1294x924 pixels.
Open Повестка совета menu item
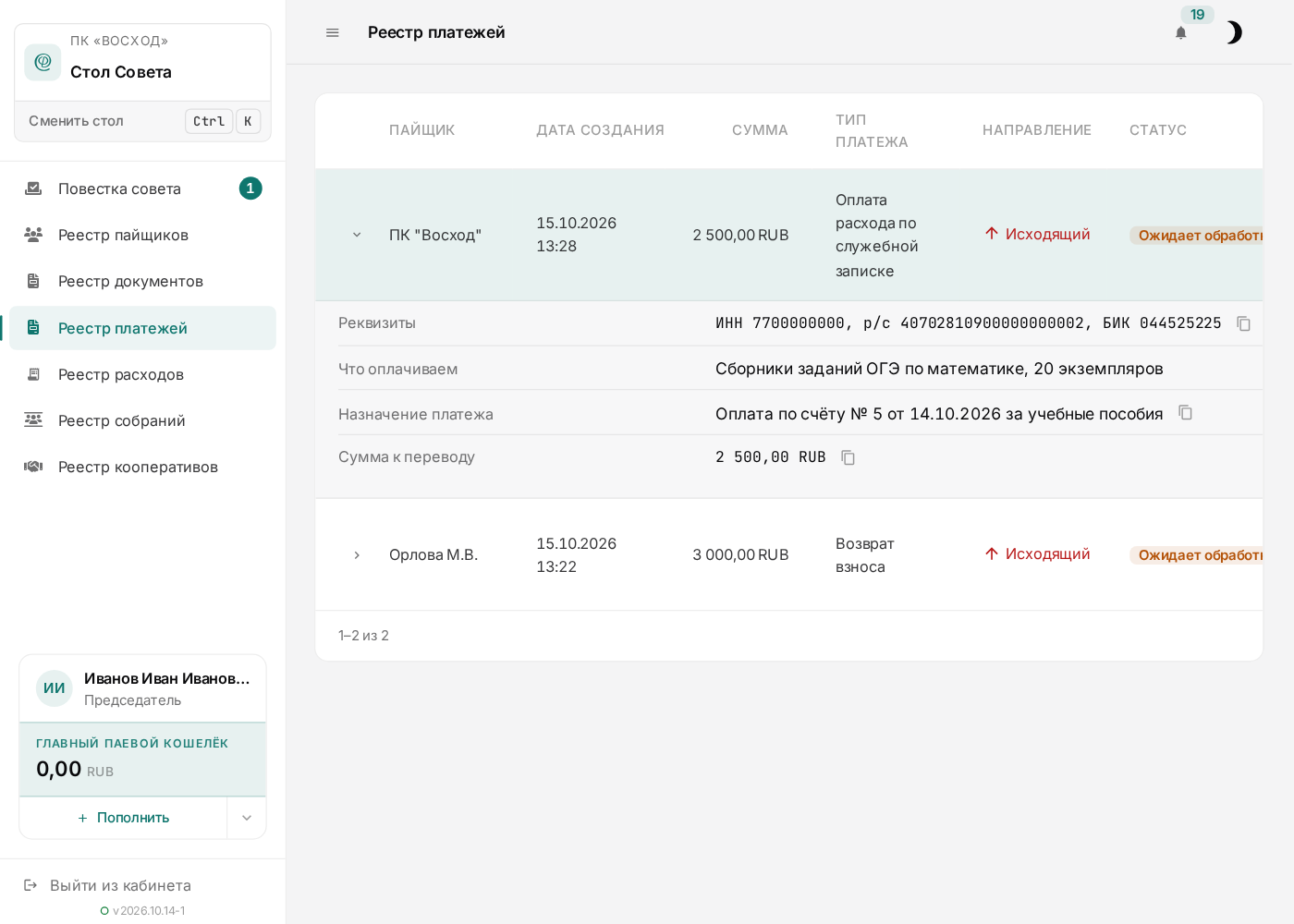coord(142,188)
